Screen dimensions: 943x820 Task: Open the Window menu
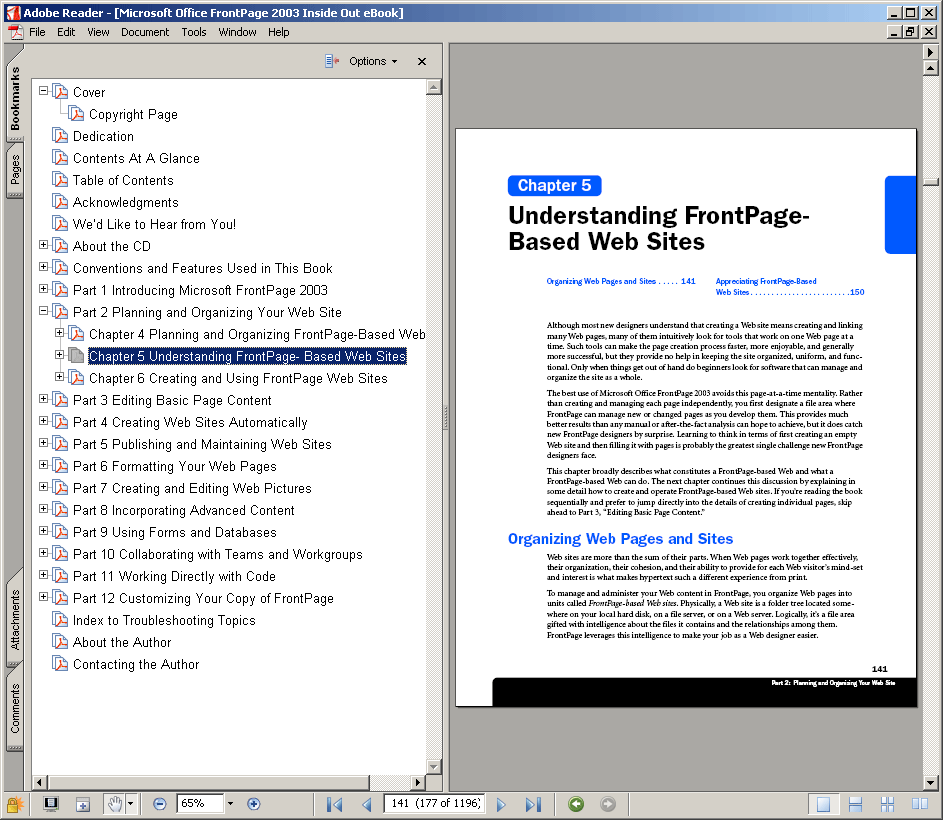pos(237,32)
